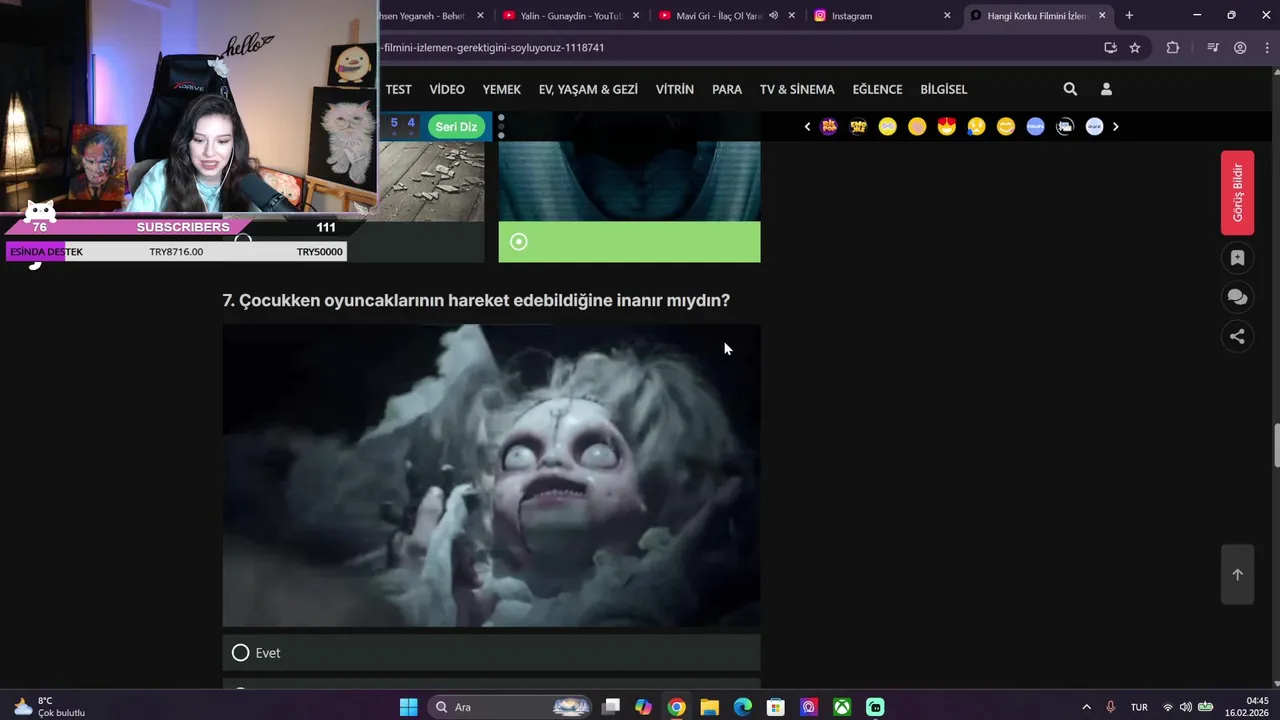Image resolution: width=1280 pixels, height=720 pixels.
Task: Switch to Mohsen Yeganeh tab
Action: click(432, 15)
